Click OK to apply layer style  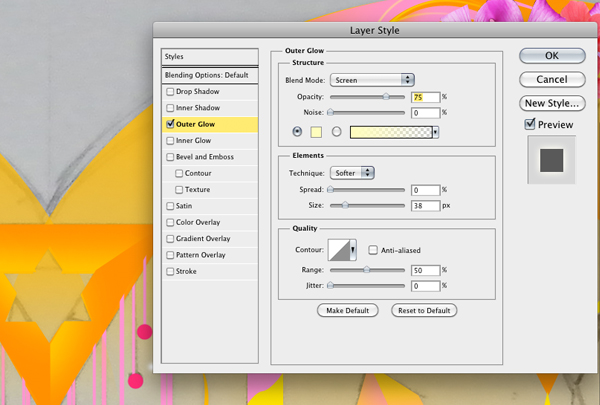point(552,56)
